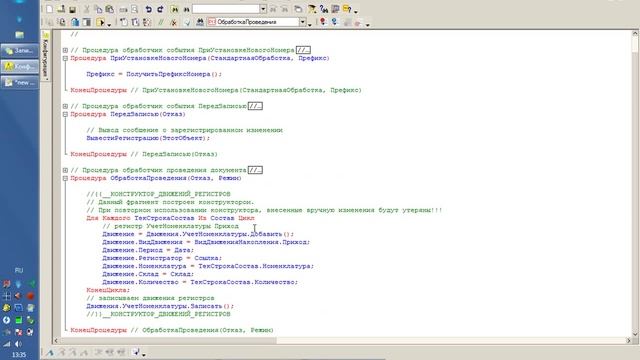Click the Undo arrow icon
The image size is (640, 360).
(x=149, y=9)
